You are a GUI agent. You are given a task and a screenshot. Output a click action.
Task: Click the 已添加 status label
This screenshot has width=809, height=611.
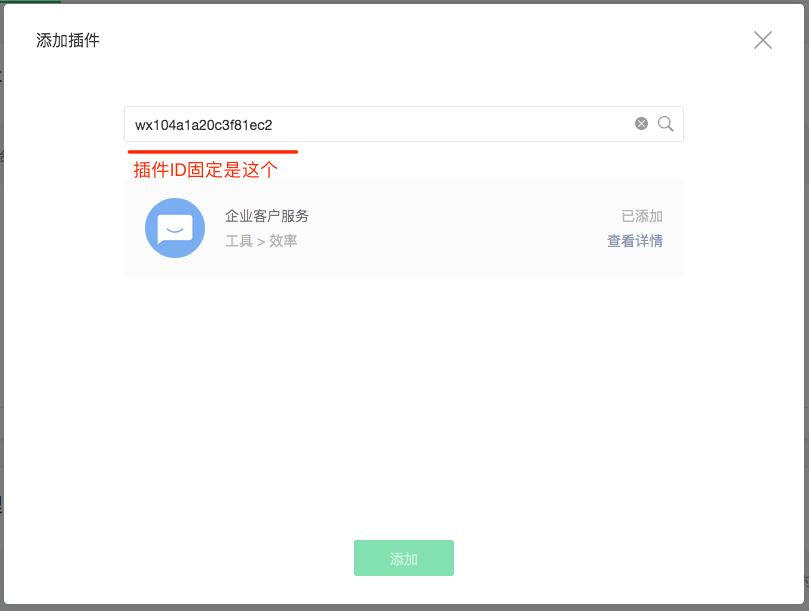coord(642,216)
